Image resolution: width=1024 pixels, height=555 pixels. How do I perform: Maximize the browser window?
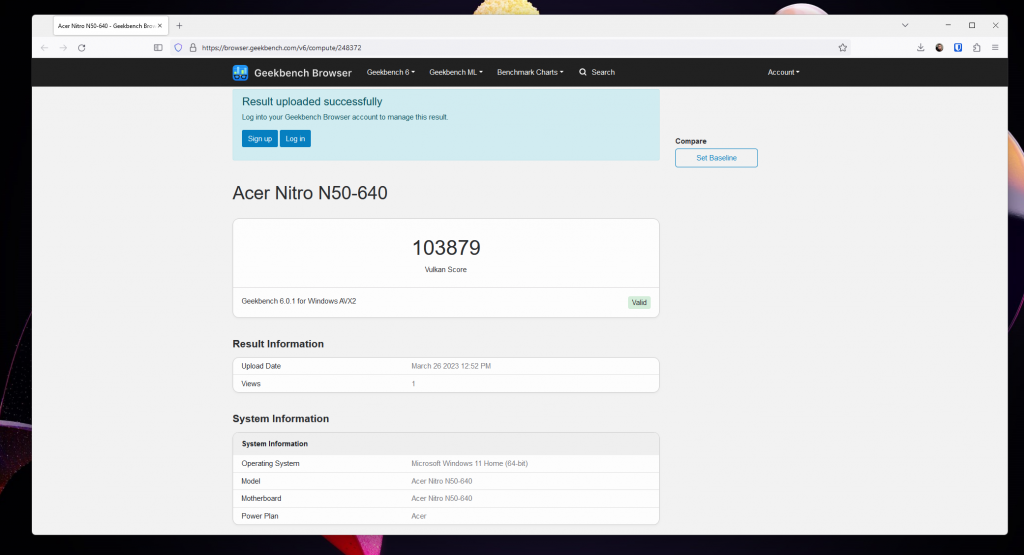[x=972, y=25]
